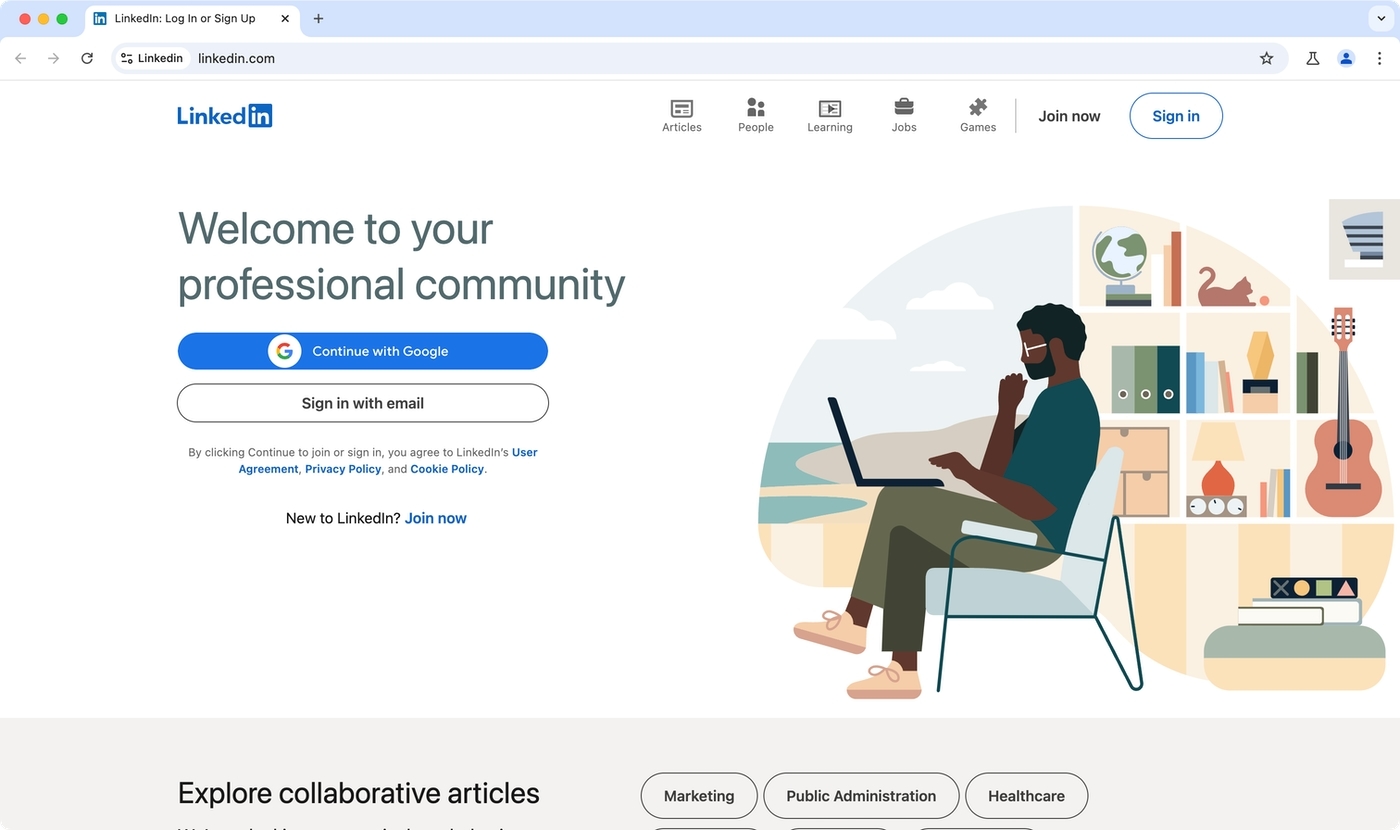The width and height of the screenshot is (1400, 830).
Task: Click Join now in the header
Action: (x=1069, y=116)
